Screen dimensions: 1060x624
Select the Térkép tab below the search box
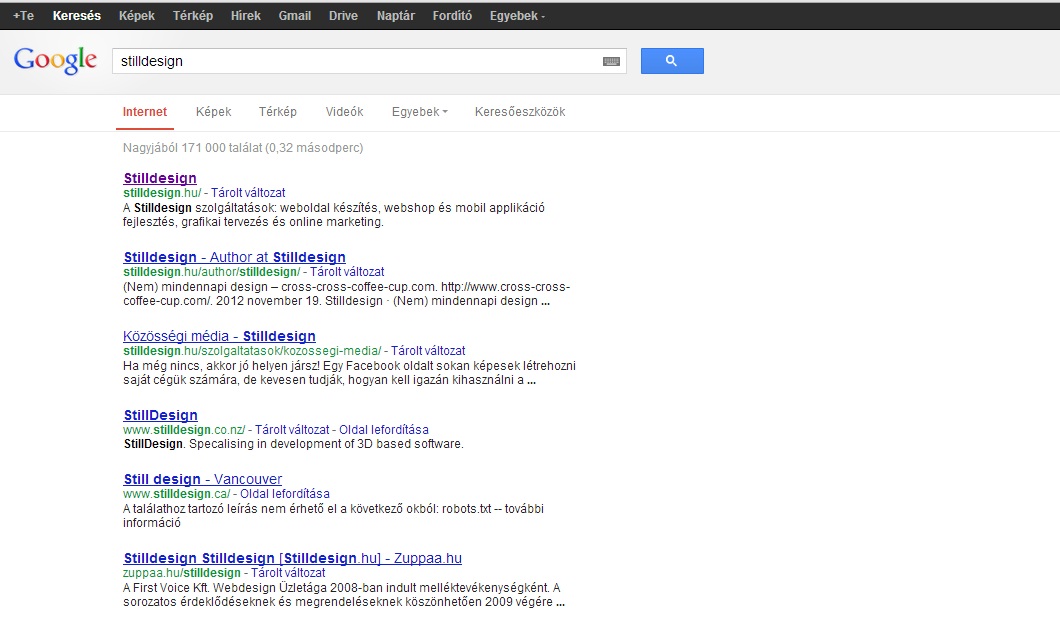(278, 112)
